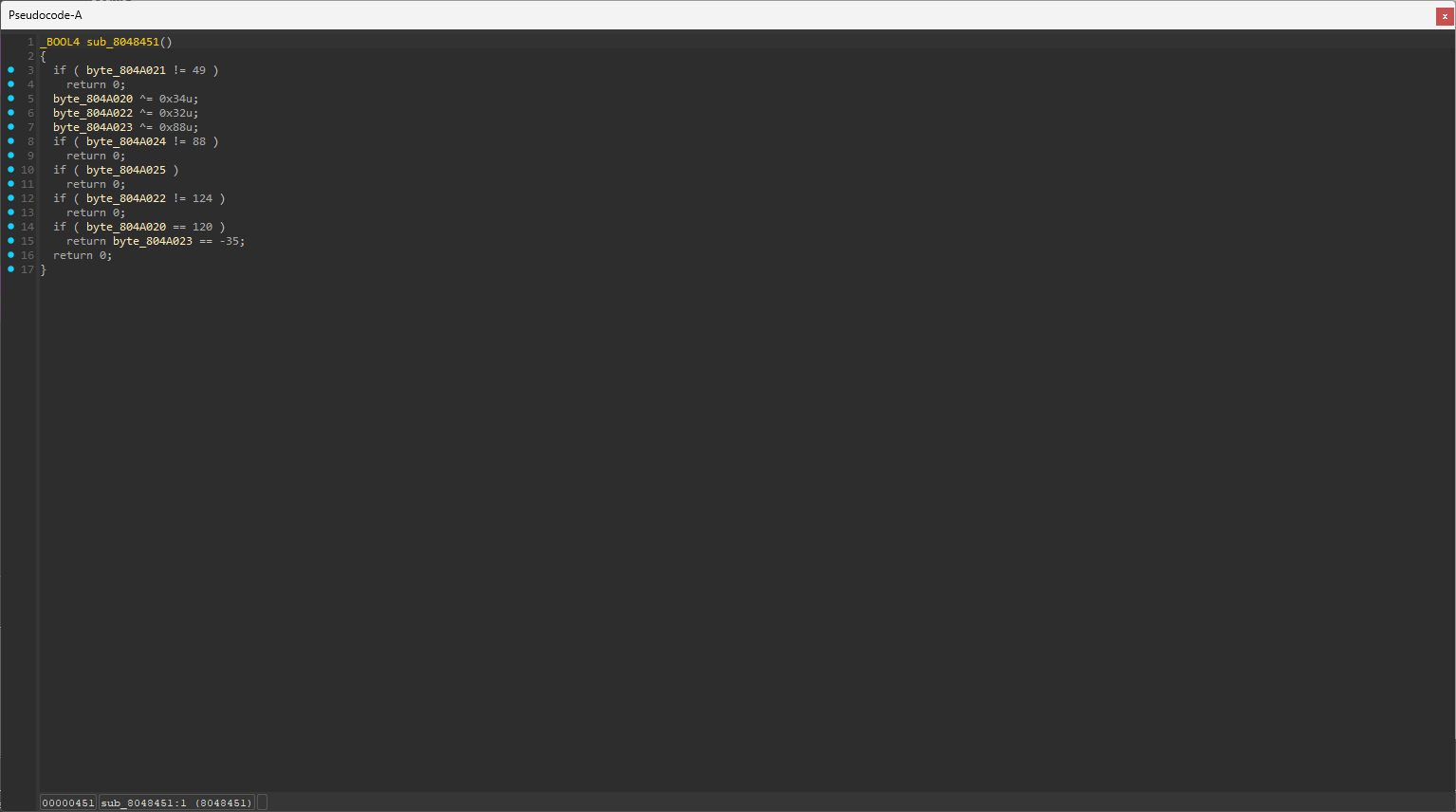Select byte_804A025 in the line 10 condition
The width and height of the screenshot is (1456, 812).
[x=126, y=170]
